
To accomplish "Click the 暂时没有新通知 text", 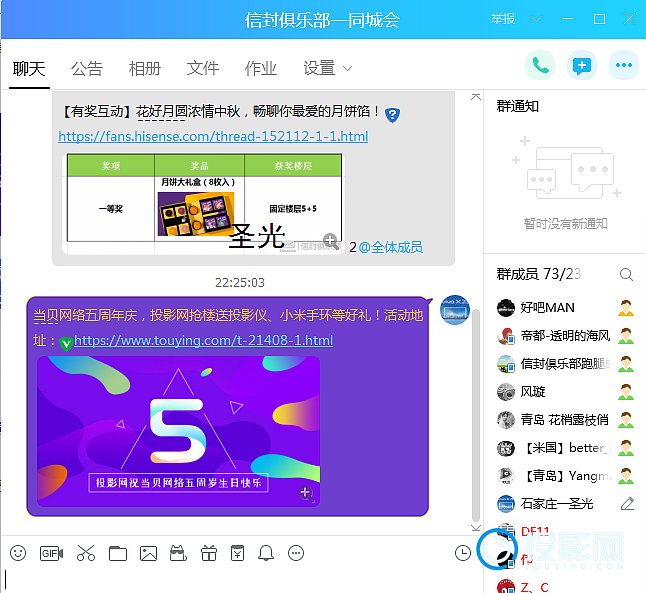I will click(566, 224).
